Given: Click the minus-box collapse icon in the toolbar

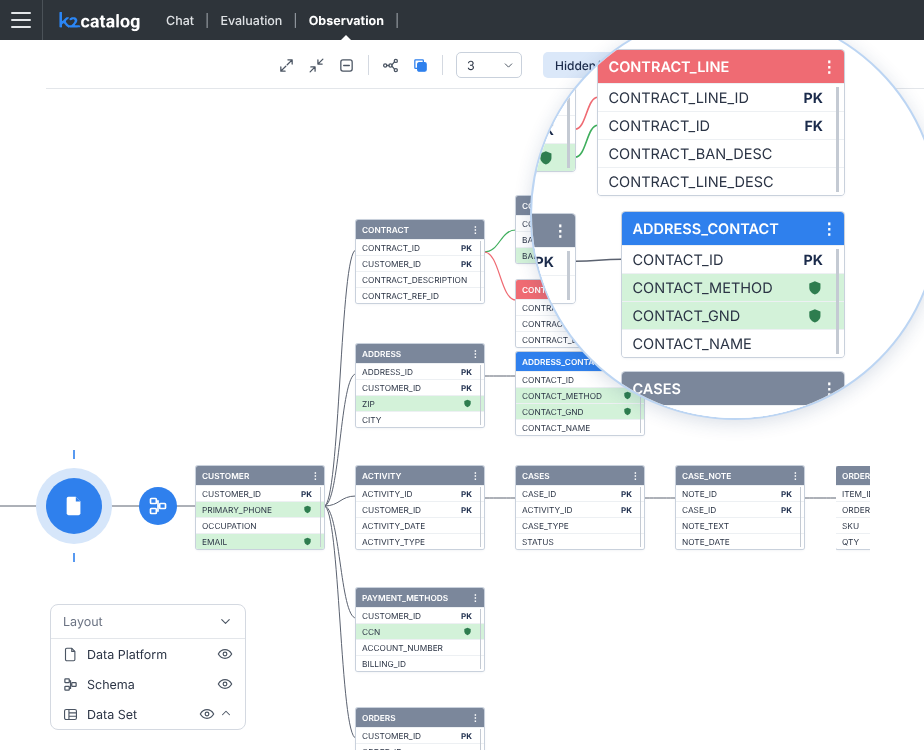Looking at the screenshot, I should (346, 65).
